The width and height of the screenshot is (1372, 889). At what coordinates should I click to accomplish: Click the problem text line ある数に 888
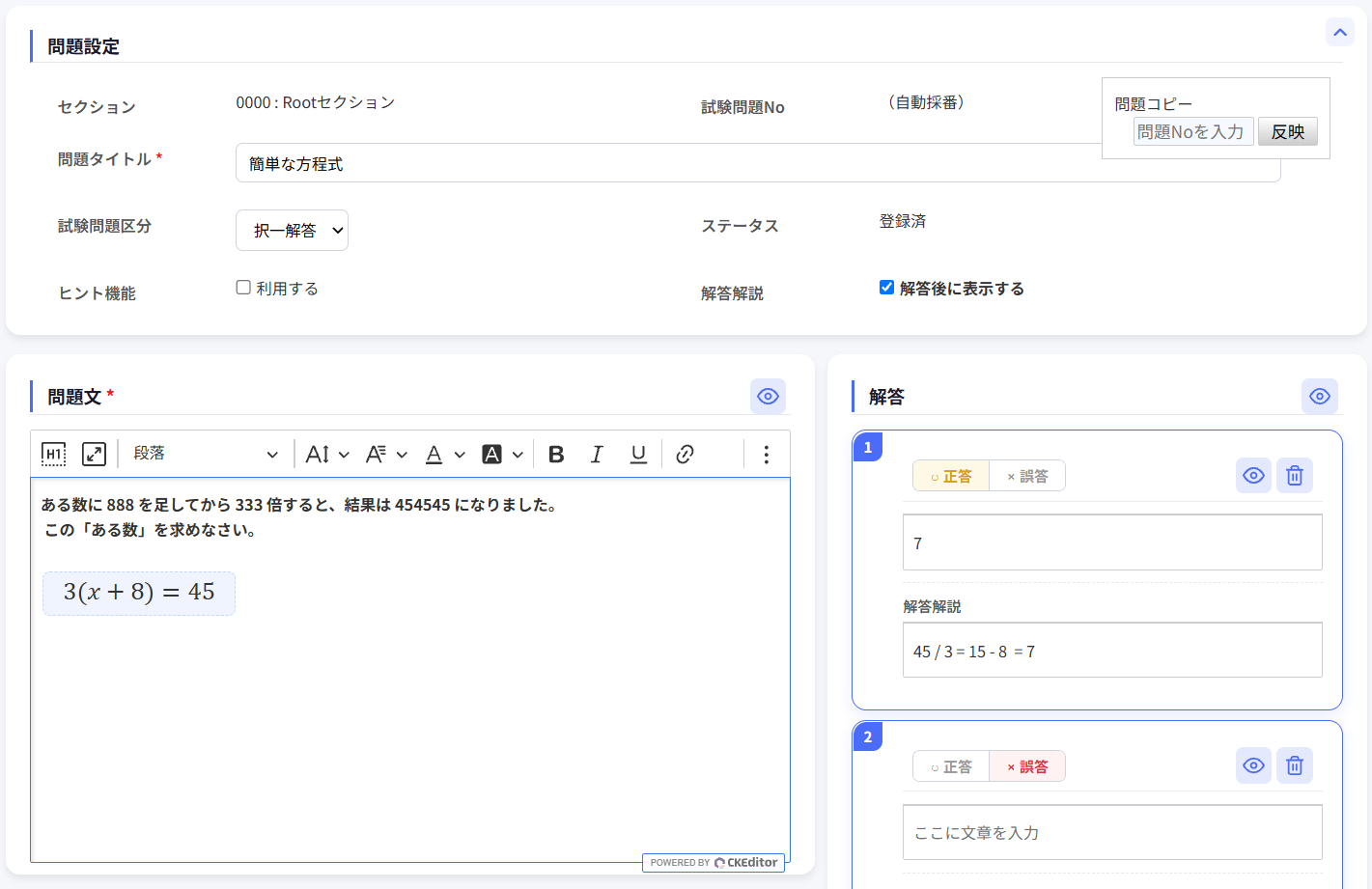click(x=301, y=505)
